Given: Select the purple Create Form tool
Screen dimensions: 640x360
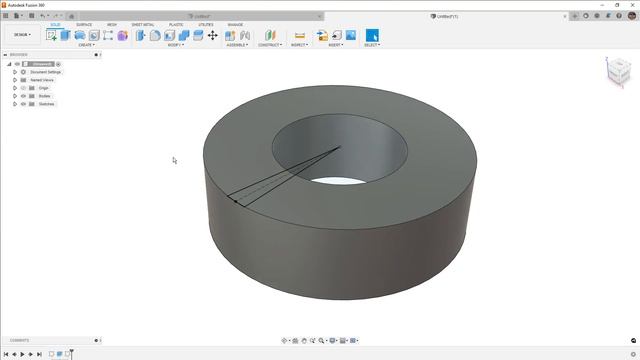Looking at the screenshot, I should 122,36.
